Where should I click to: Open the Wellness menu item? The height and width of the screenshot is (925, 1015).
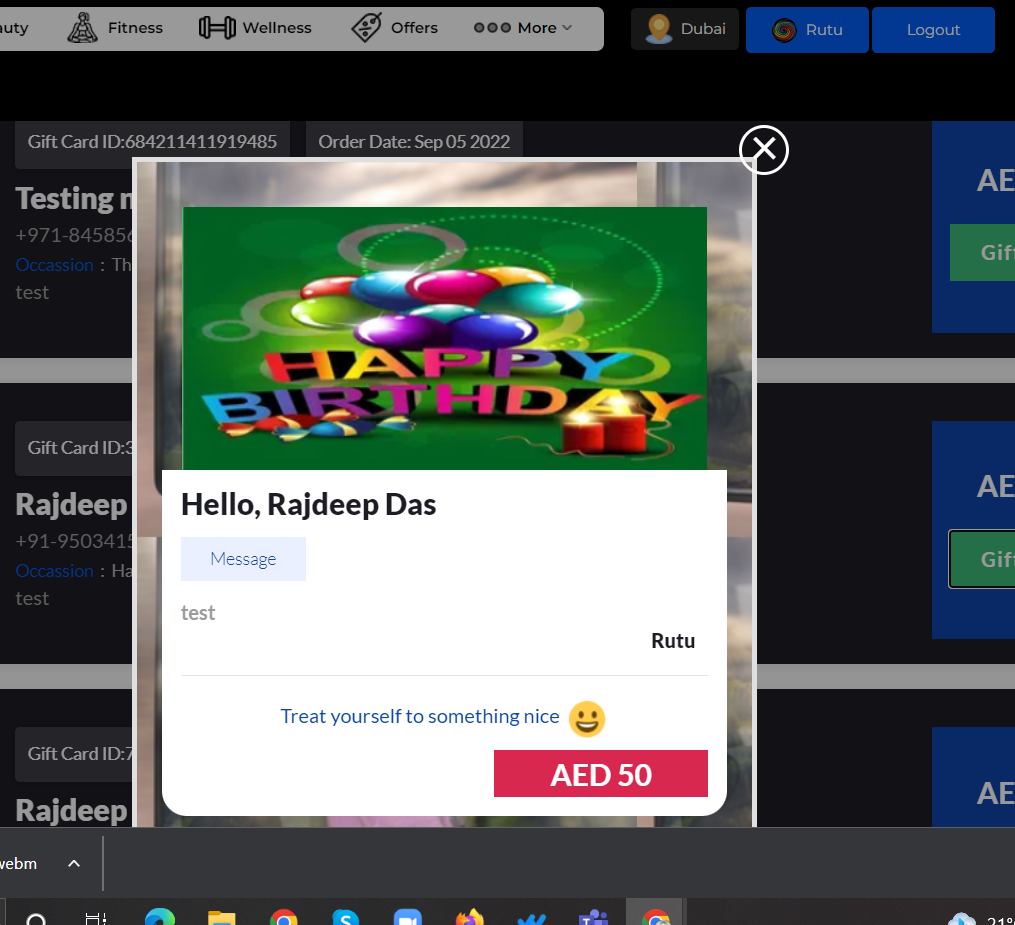[277, 28]
